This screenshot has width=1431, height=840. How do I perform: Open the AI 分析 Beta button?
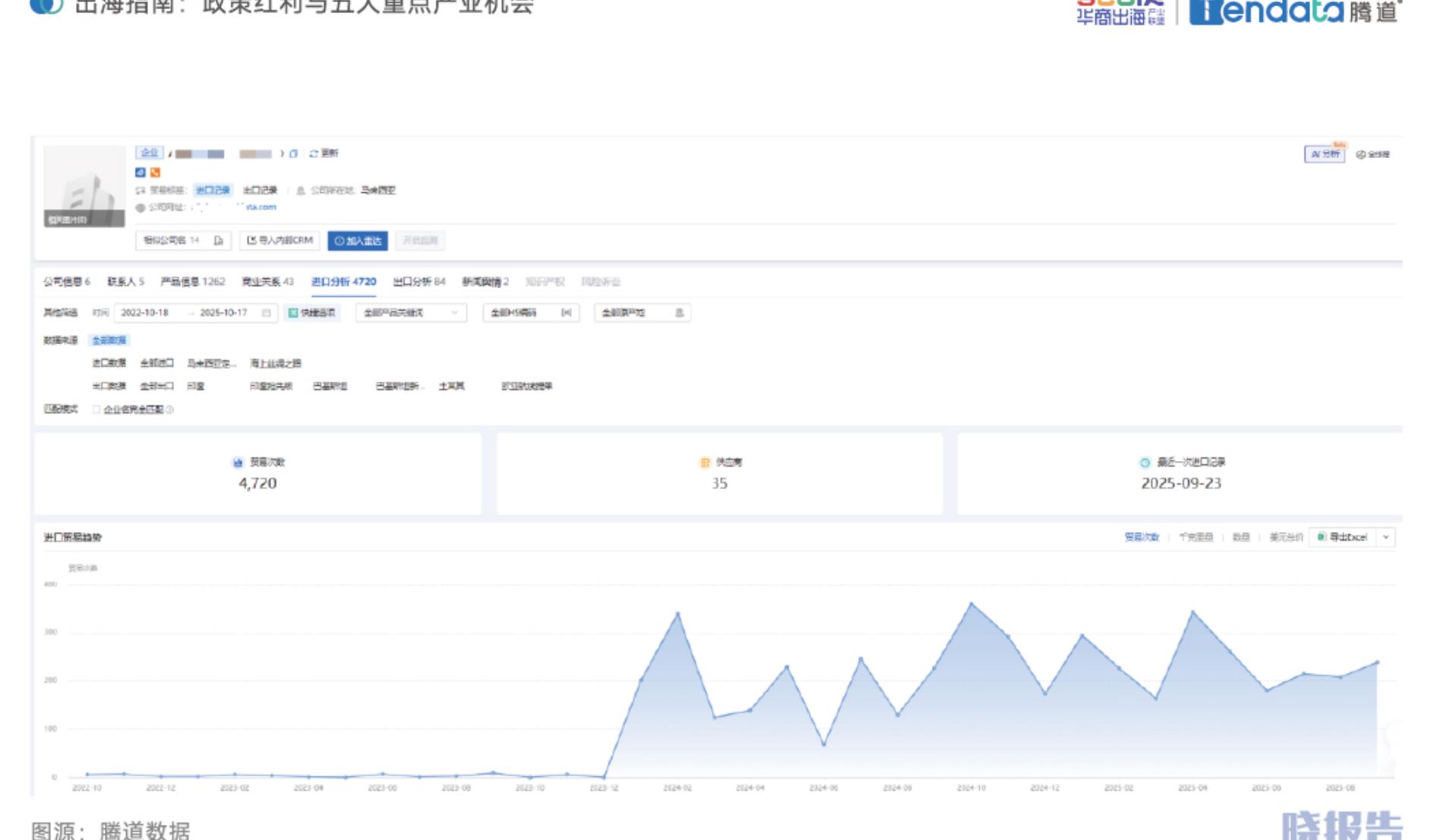click(x=1325, y=153)
